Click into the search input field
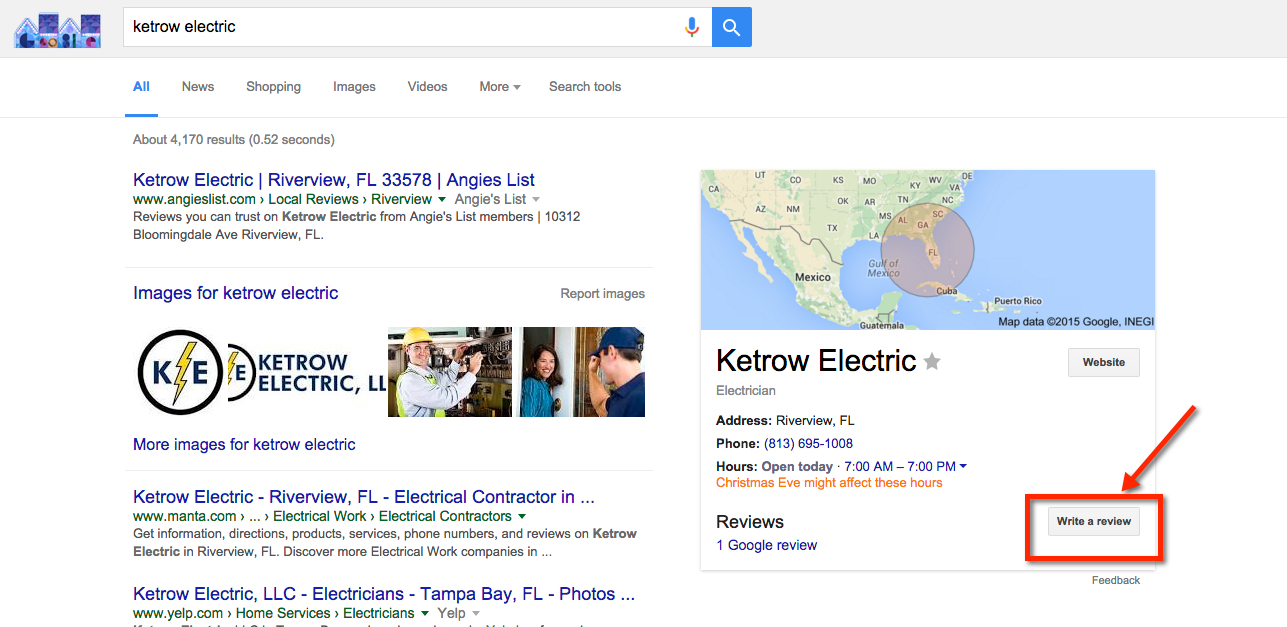Screen dimensions: 1287x627 pos(400,27)
